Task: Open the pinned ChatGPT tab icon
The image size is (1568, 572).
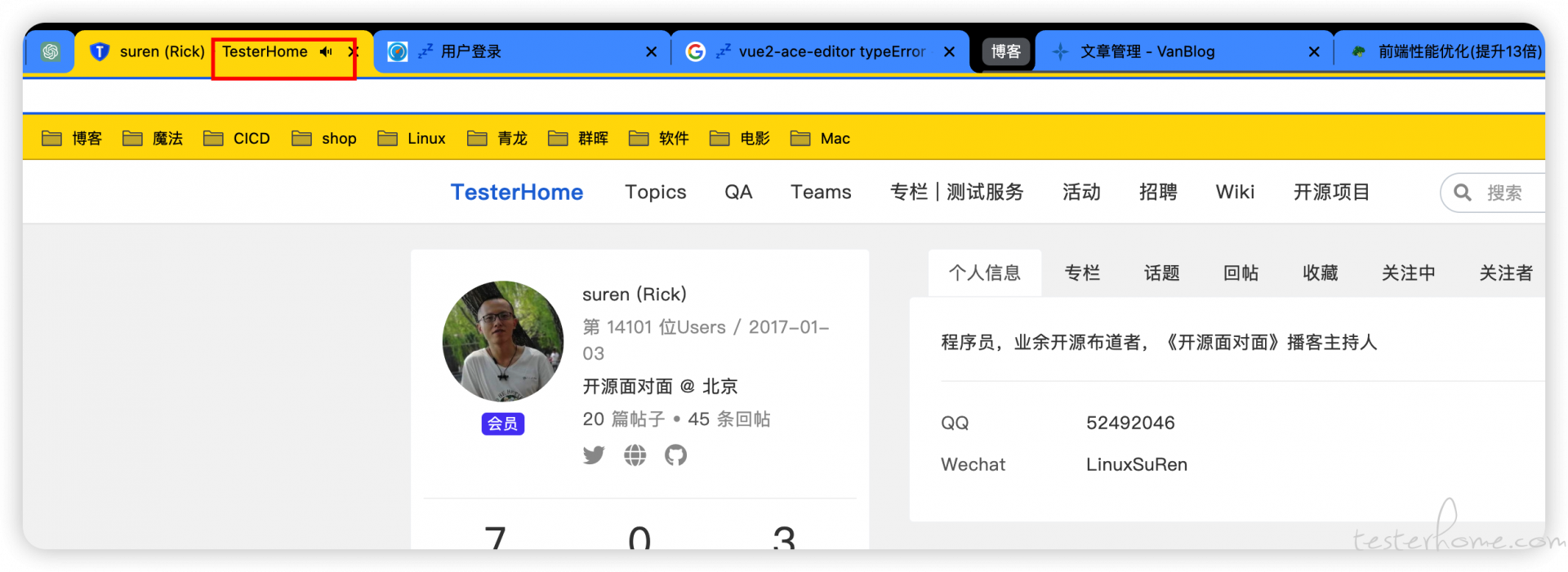Action: (x=51, y=51)
